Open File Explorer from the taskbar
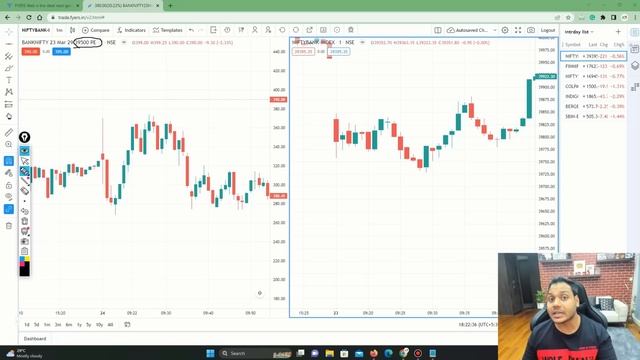Screen dimensions: 640x360 [329, 353]
